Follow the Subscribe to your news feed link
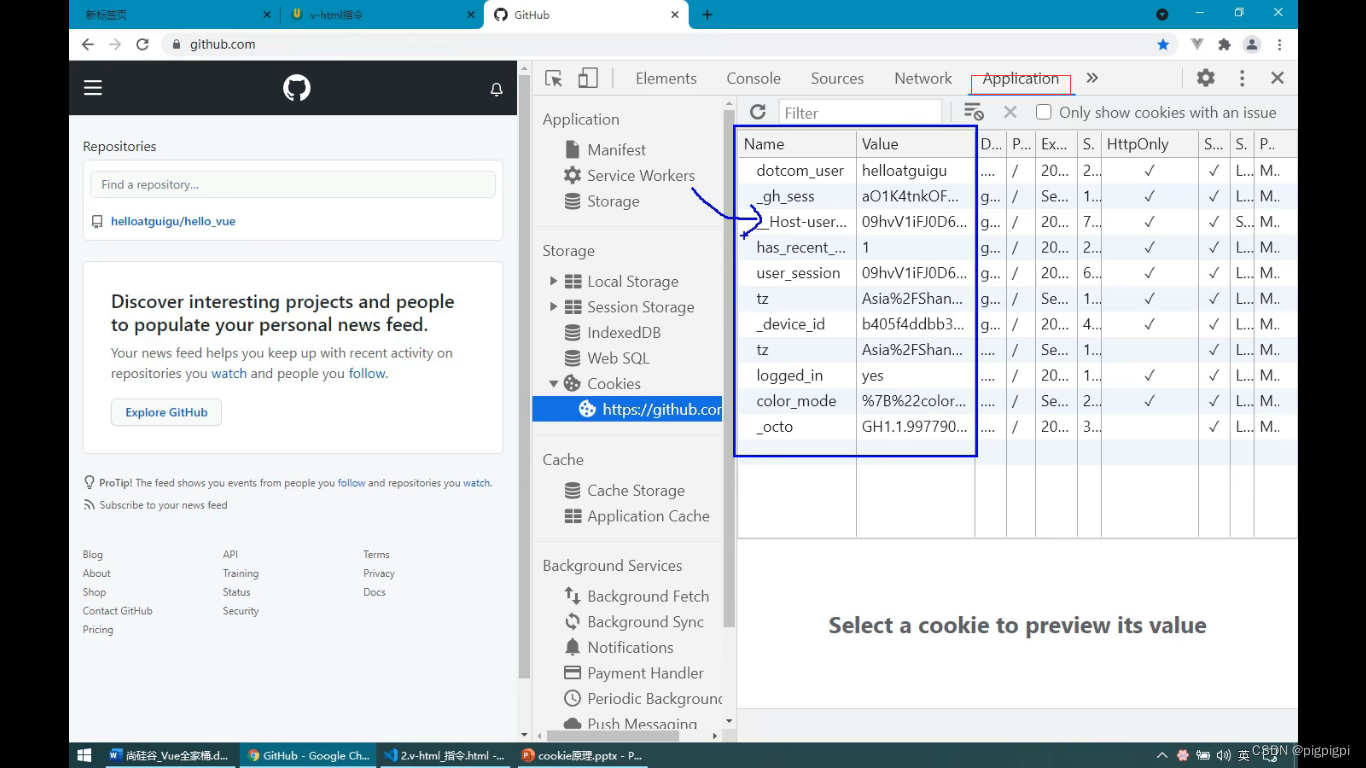 (163, 505)
